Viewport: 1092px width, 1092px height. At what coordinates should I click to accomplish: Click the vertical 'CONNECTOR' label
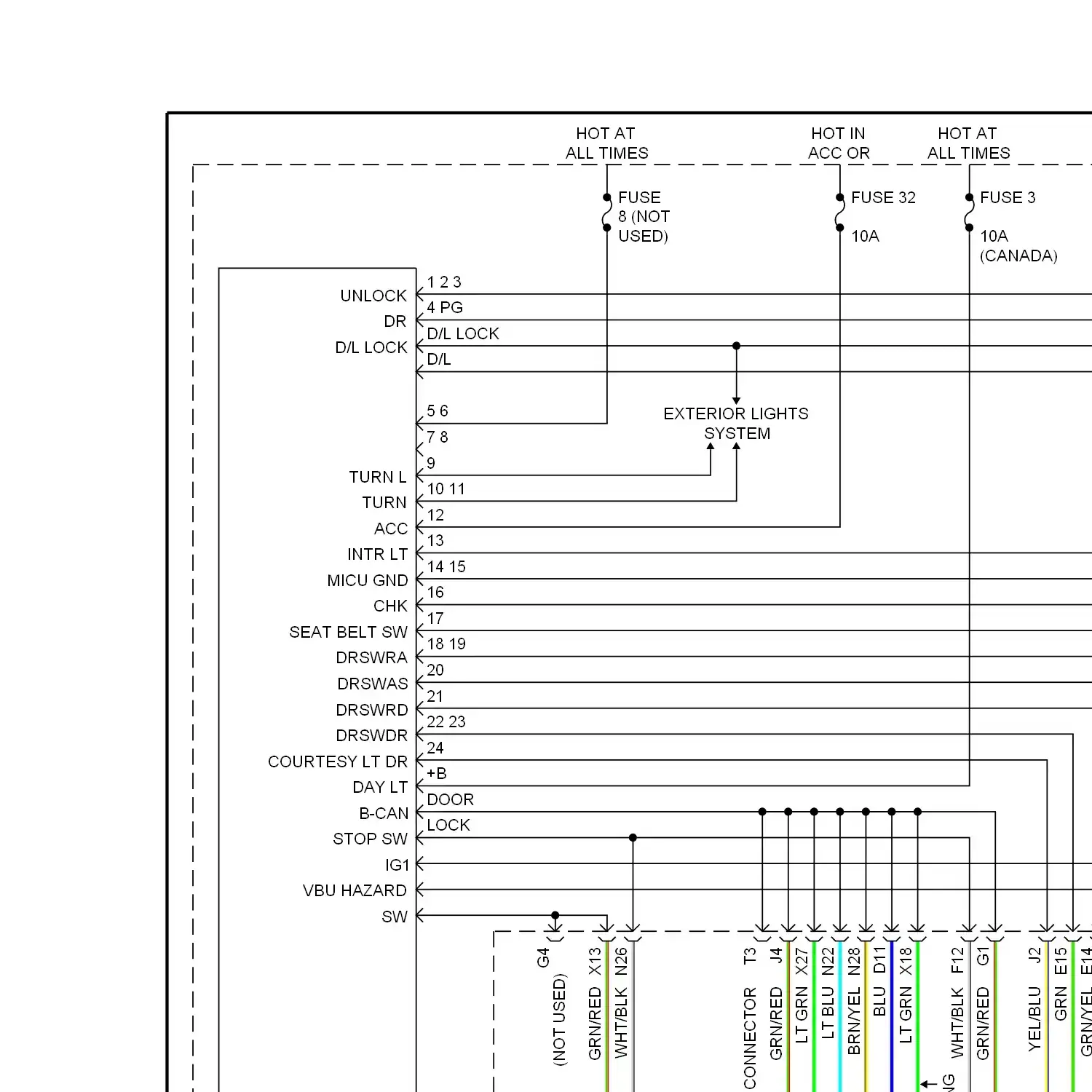(x=750, y=1038)
